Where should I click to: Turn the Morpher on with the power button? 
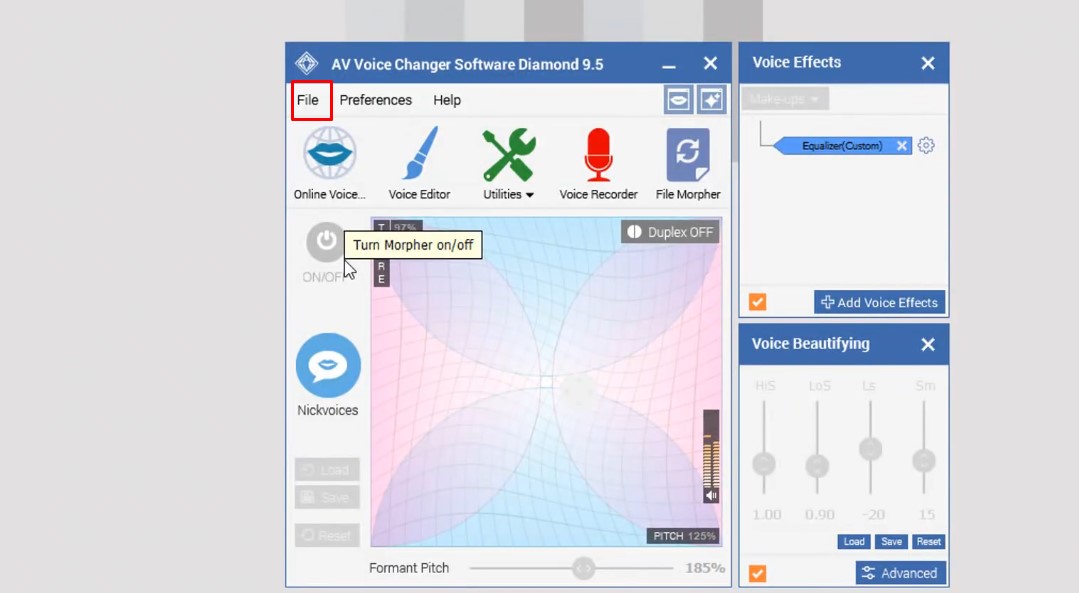tap(327, 243)
